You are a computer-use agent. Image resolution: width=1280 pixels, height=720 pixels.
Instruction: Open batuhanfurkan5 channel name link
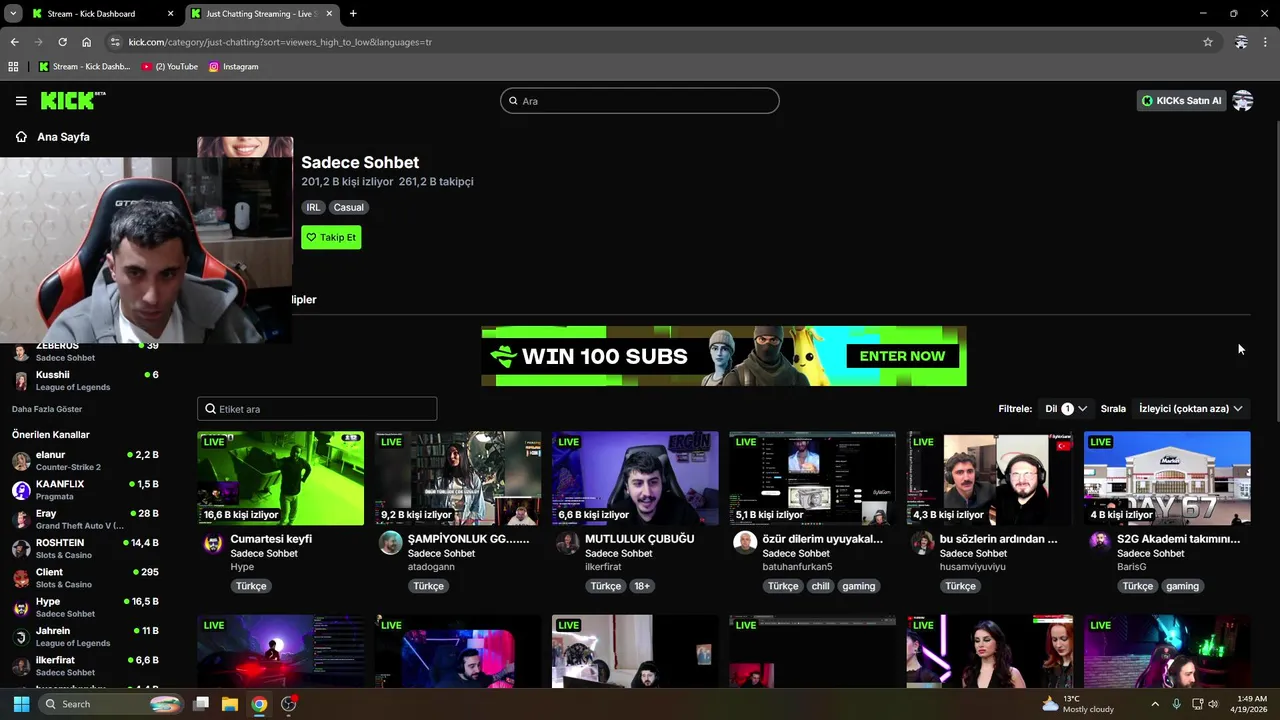coord(797,567)
